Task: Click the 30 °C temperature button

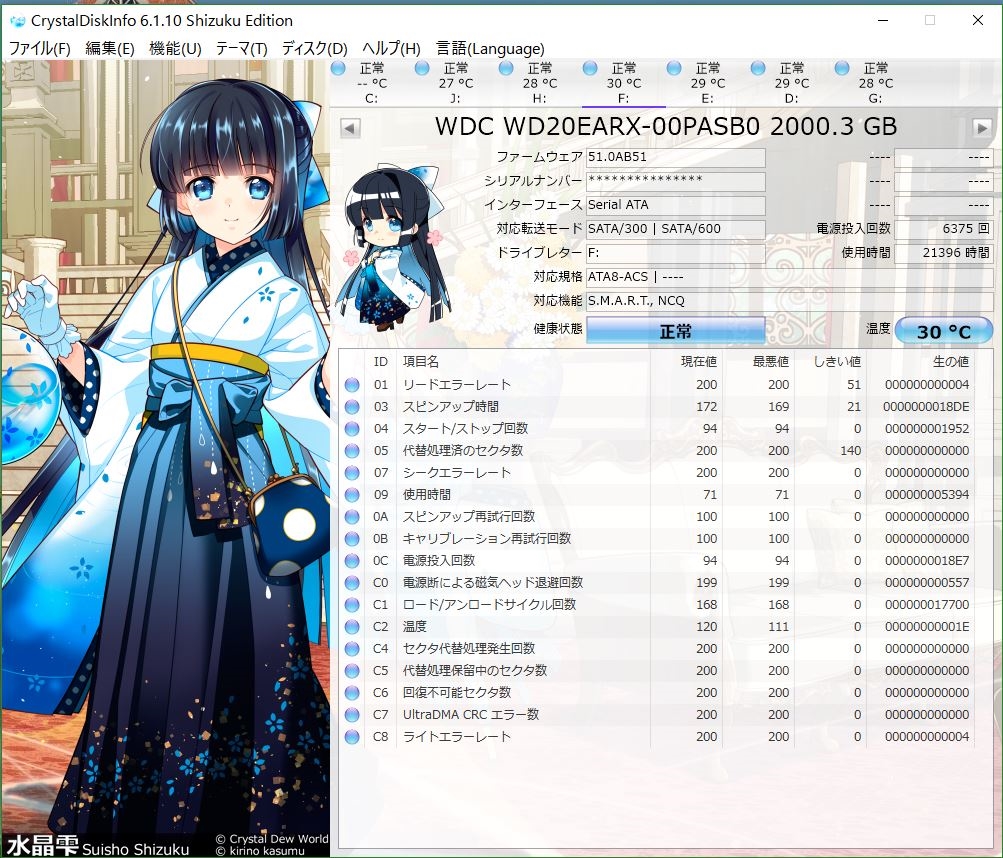Action: pyautogui.click(x=944, y=331)
